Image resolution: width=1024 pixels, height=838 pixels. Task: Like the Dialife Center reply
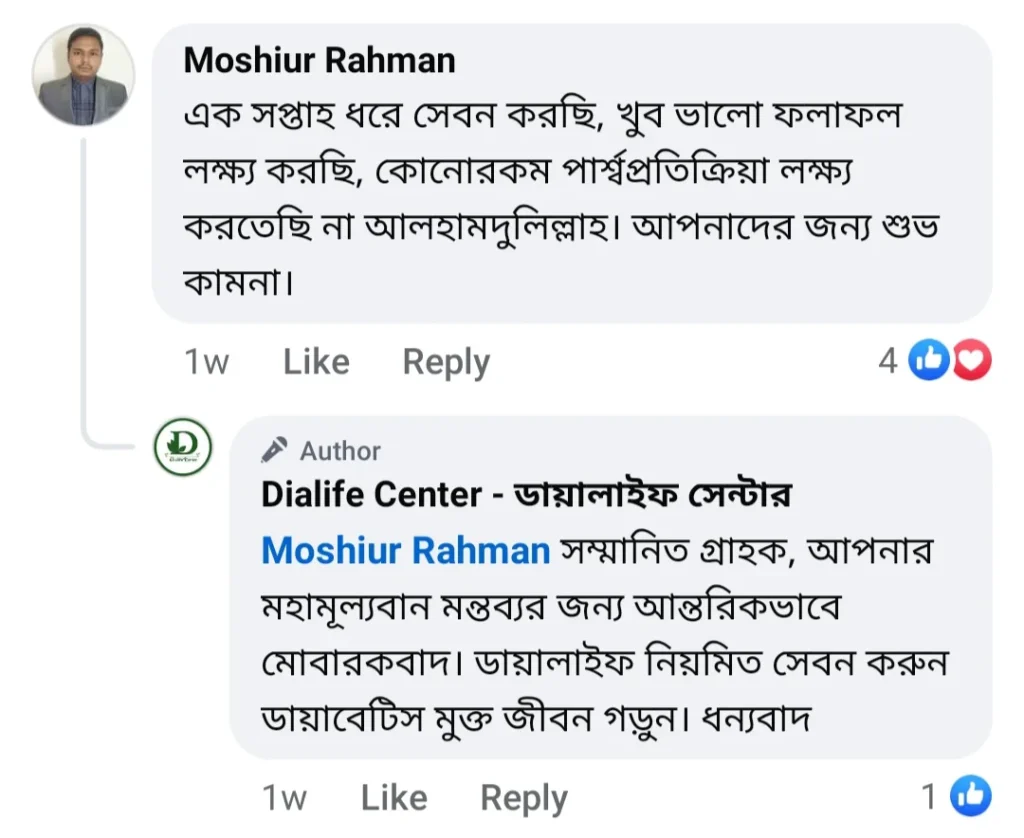[394, 797]
